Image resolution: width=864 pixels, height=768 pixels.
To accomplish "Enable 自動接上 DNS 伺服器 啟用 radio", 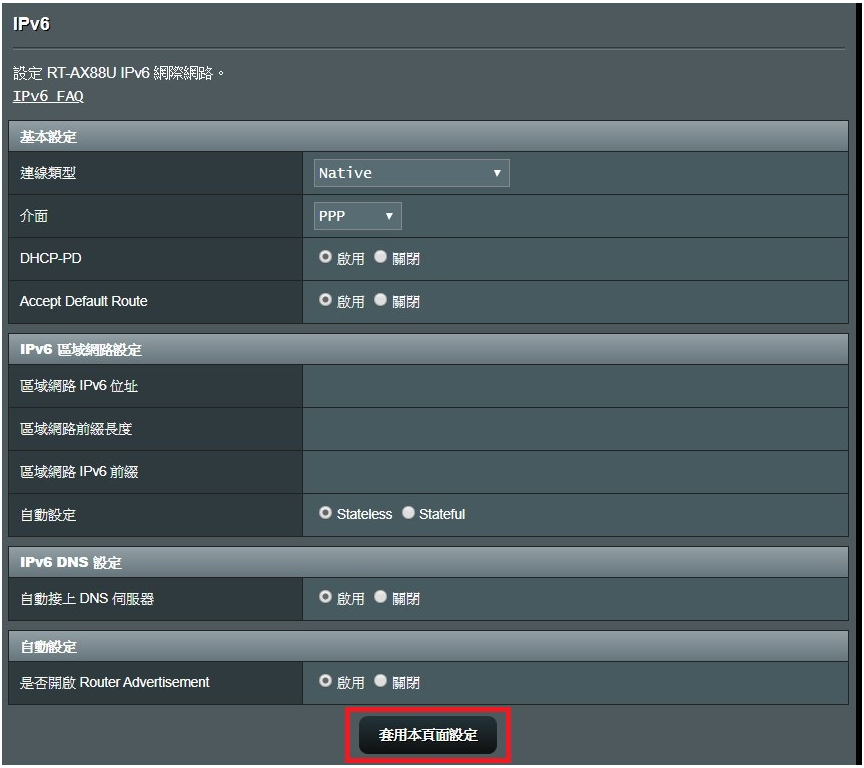I will pyautogui.click(x=325, y=597).
